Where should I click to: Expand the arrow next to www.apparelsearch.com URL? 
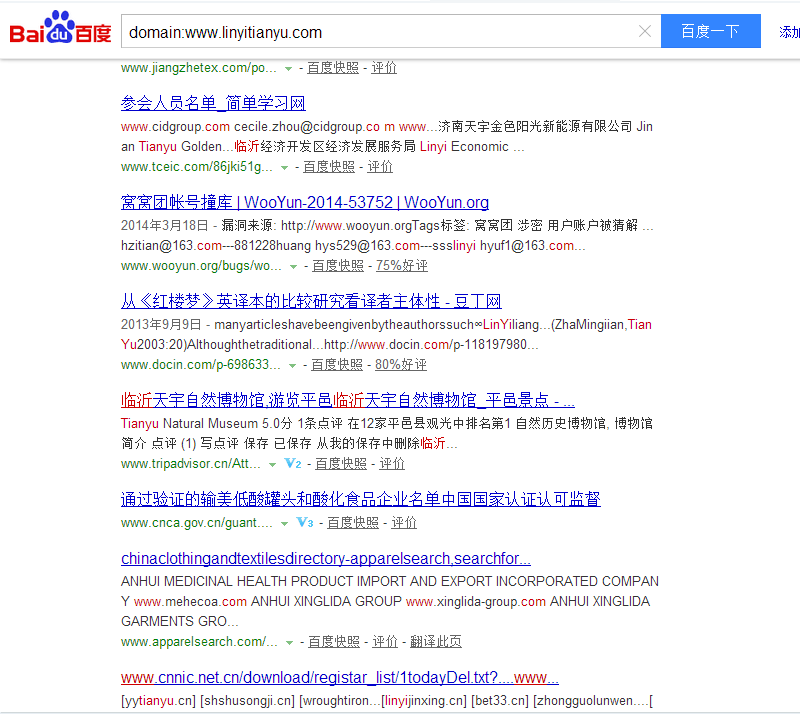click(289, 642)
